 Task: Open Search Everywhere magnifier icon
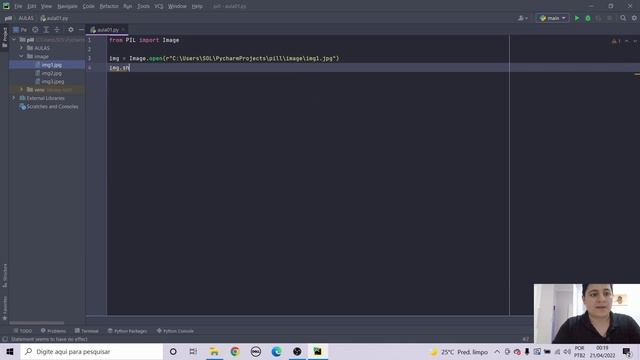tap(623, 18)
